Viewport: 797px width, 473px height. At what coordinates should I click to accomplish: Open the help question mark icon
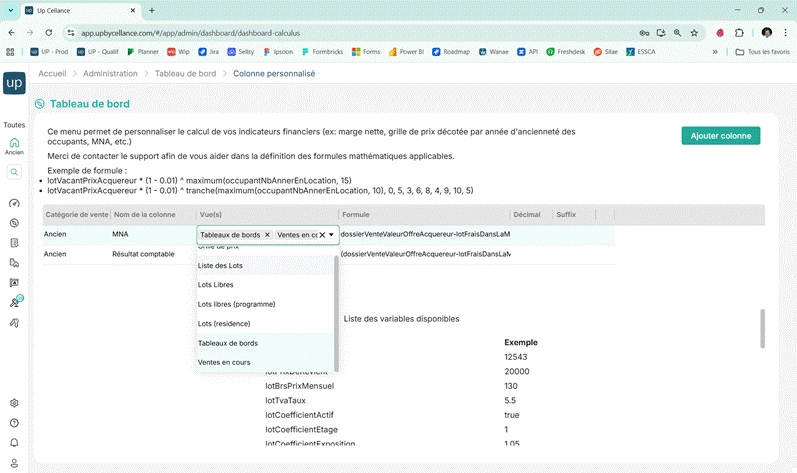click(14, 423)
